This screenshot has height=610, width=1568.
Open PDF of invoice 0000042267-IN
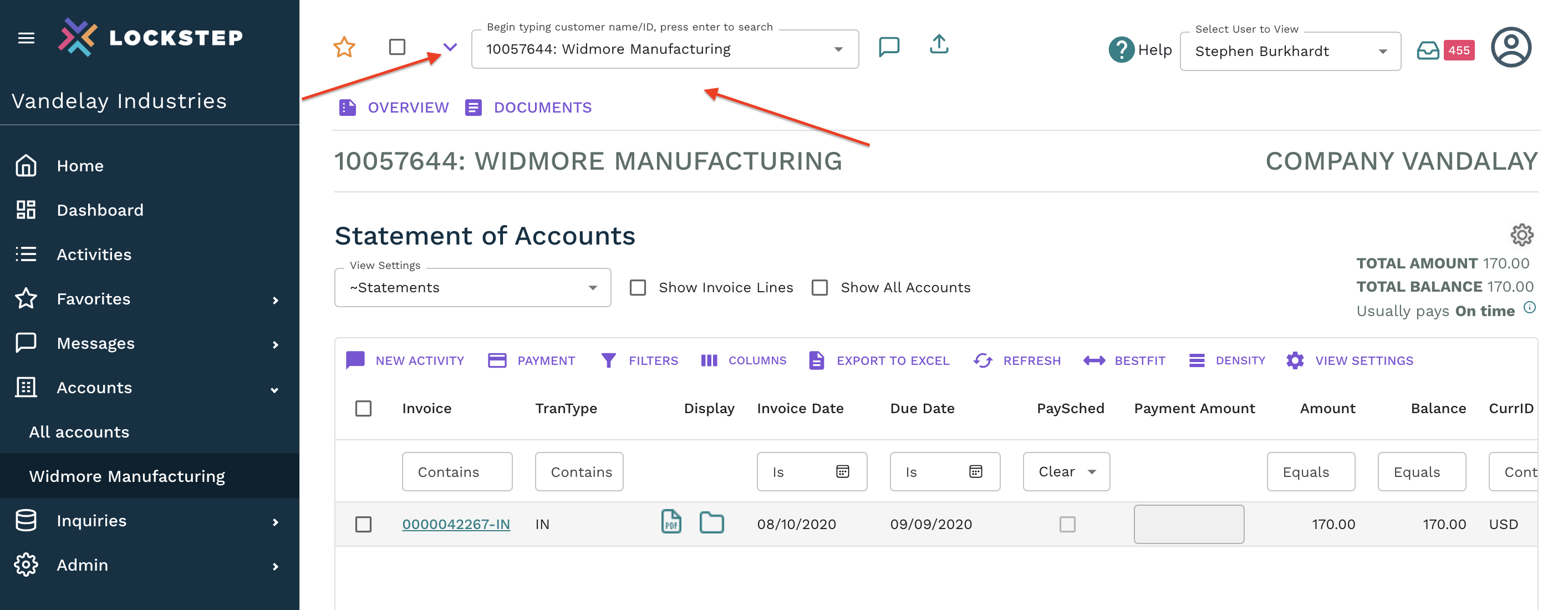tap(671, 522)
